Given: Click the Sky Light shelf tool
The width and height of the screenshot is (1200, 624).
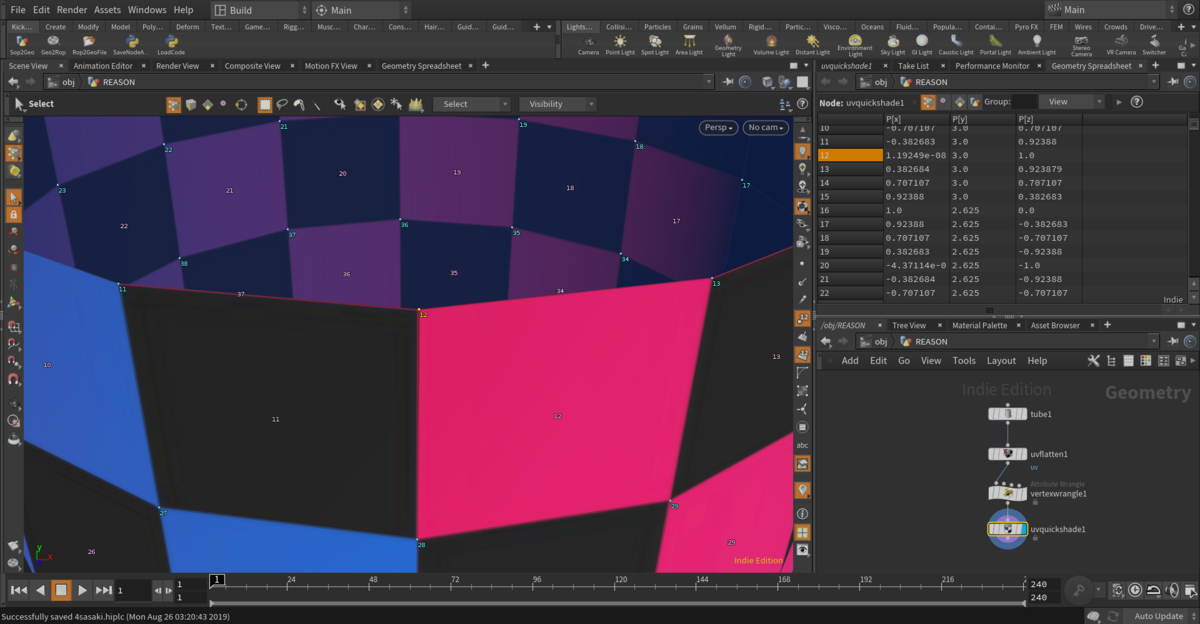Looking at the screenshot, I should click(892, 44).
